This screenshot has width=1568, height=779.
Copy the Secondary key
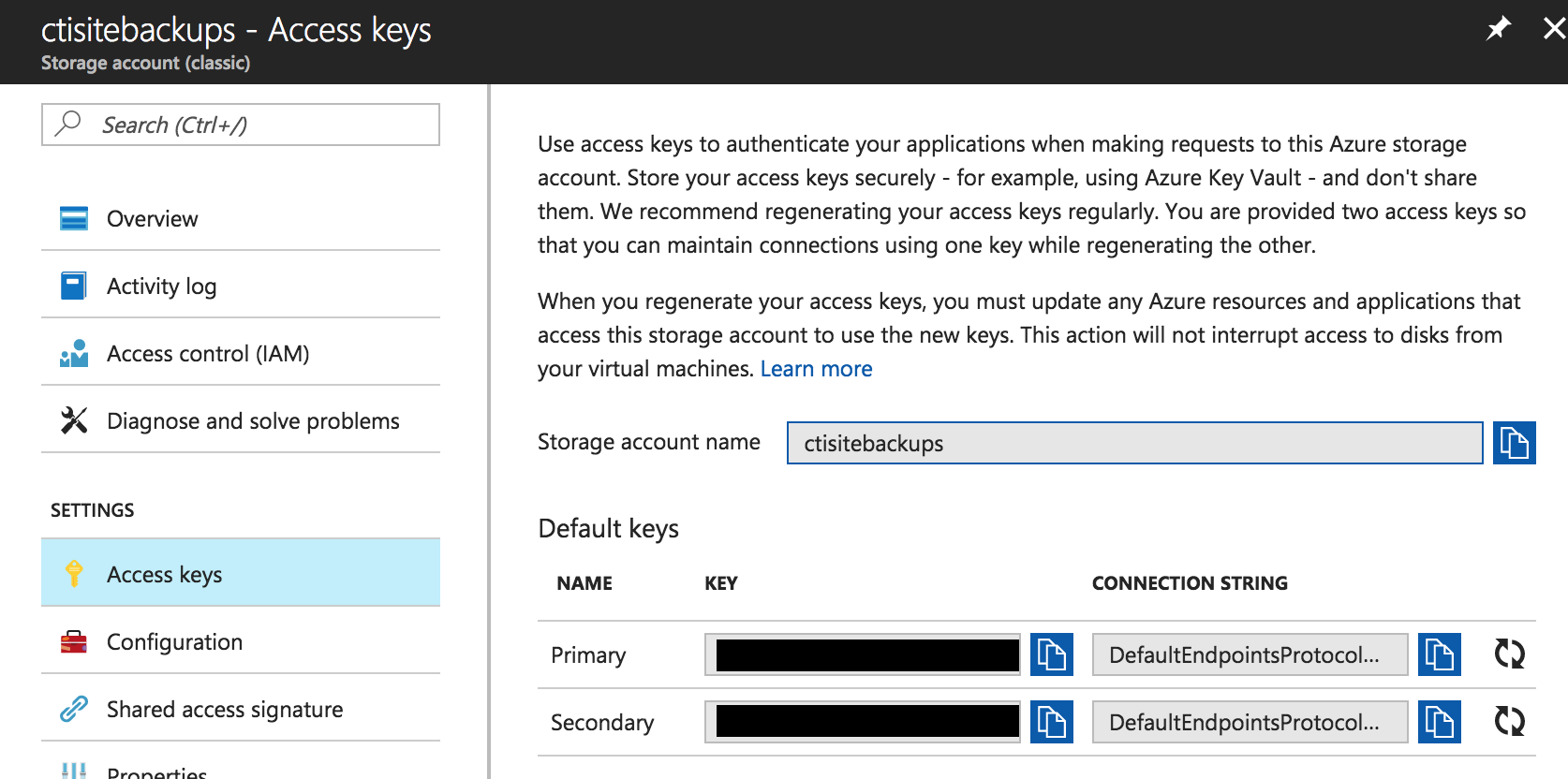tap(1052, 722)
